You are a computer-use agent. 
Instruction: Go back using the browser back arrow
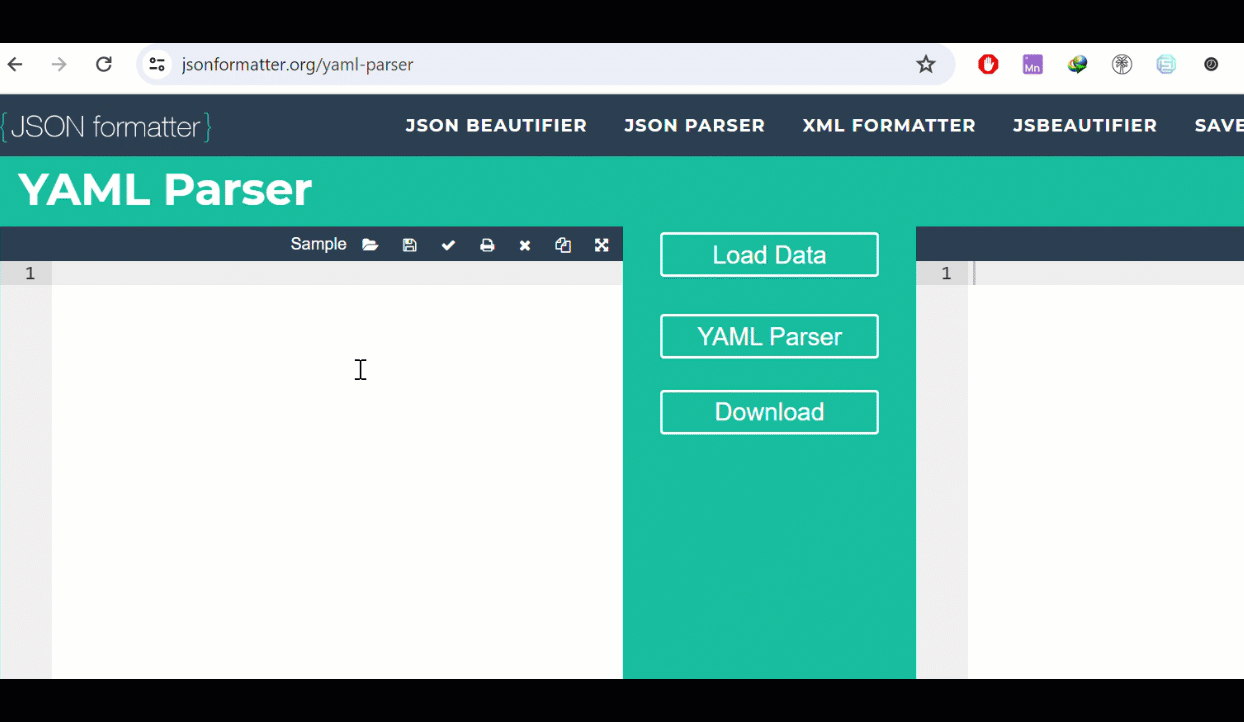point(14,64)
